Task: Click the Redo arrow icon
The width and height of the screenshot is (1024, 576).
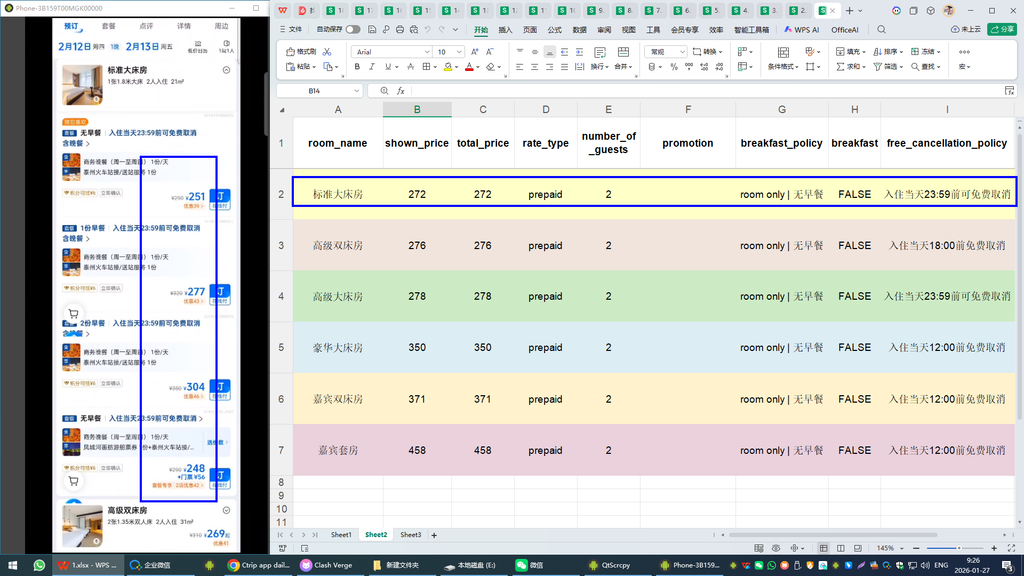Action: coord(442,29)
